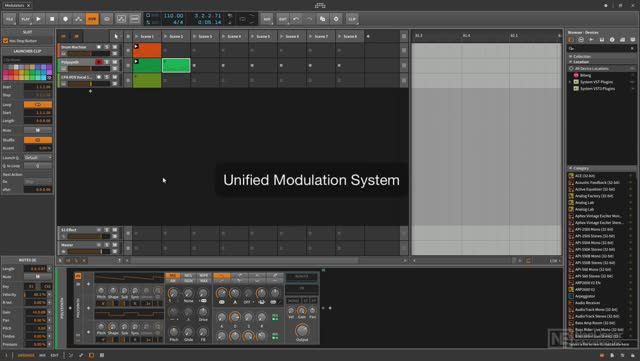
Task: Toggle the automation write icon in the transport bar
Action: tap(78, 19)
